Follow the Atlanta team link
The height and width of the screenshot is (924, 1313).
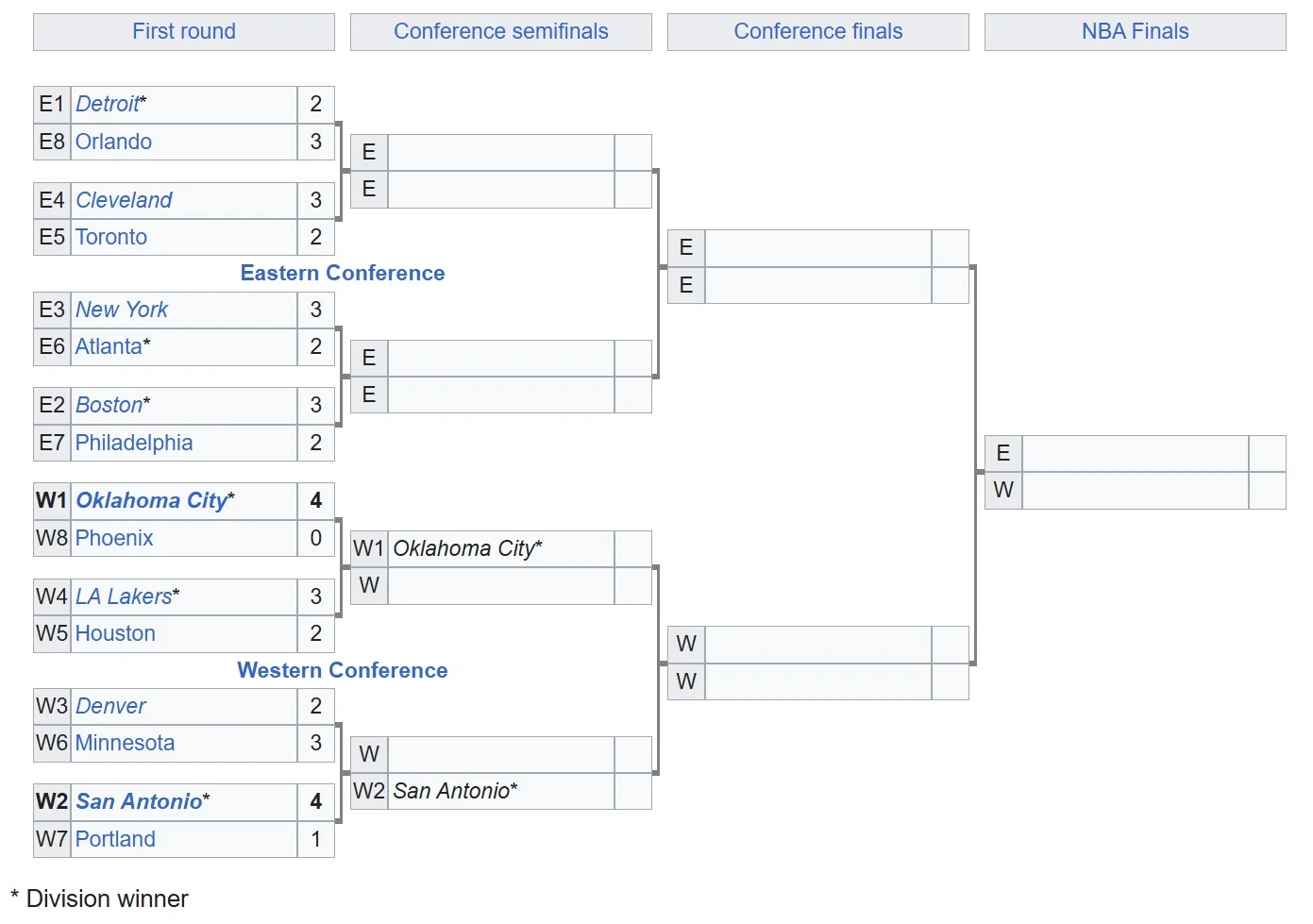pos(109,346)
